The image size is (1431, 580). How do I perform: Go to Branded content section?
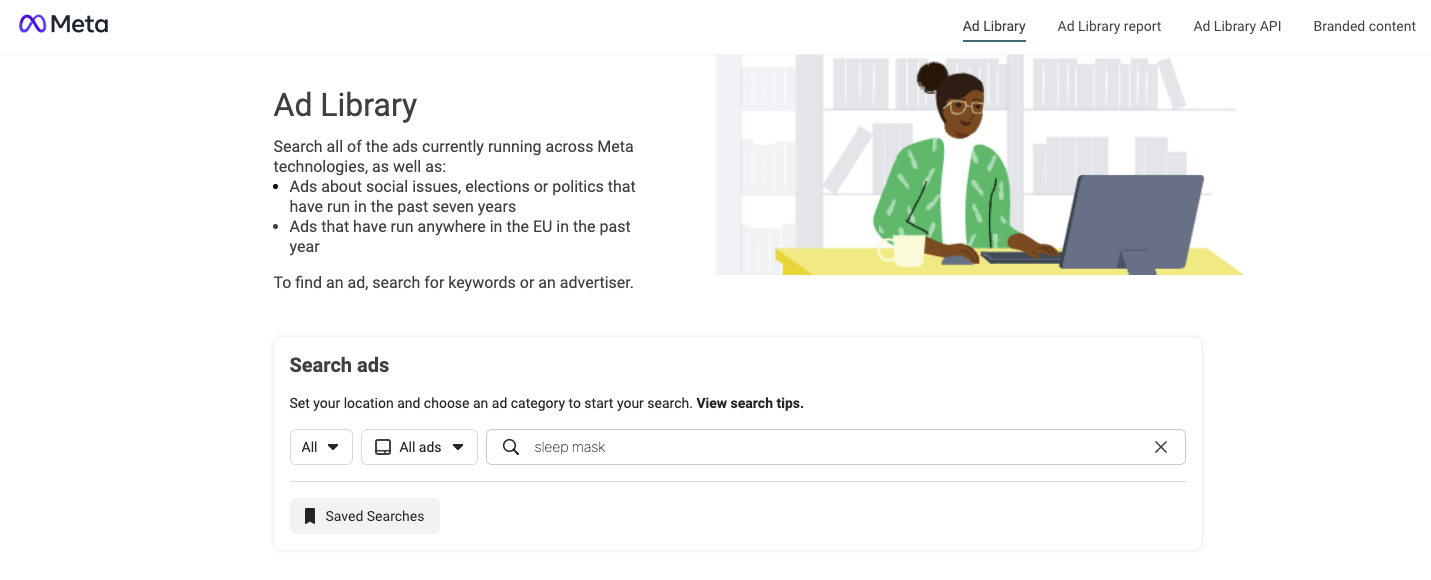pyautogui.click(x=1364, y=26)
